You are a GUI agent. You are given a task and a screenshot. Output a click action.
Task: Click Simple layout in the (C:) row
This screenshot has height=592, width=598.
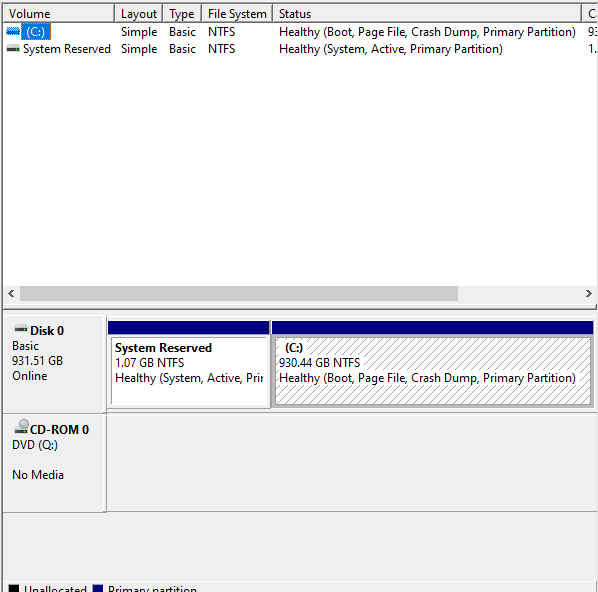(x=139, y=32)
